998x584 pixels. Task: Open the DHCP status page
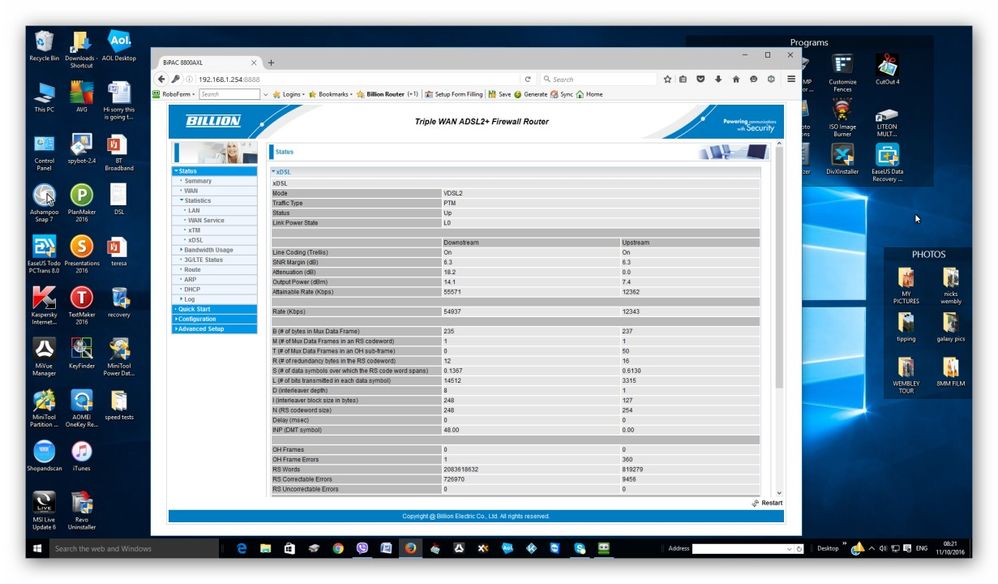[x=192, y=289]
